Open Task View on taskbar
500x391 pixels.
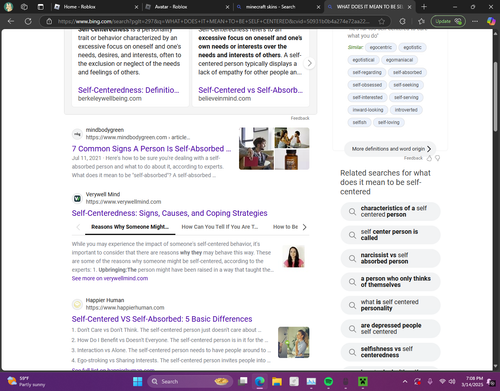click(x=243, y=381)
